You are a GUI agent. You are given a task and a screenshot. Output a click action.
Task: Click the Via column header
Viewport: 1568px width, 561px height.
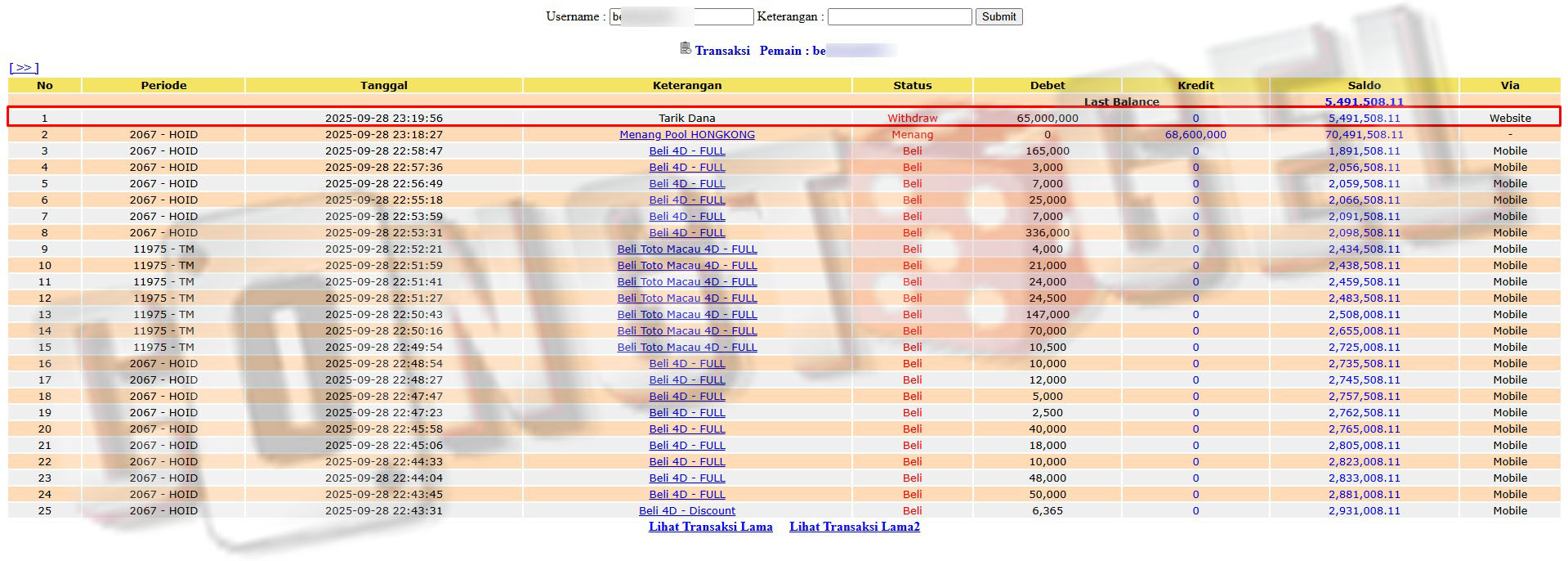pos(1510,85)
